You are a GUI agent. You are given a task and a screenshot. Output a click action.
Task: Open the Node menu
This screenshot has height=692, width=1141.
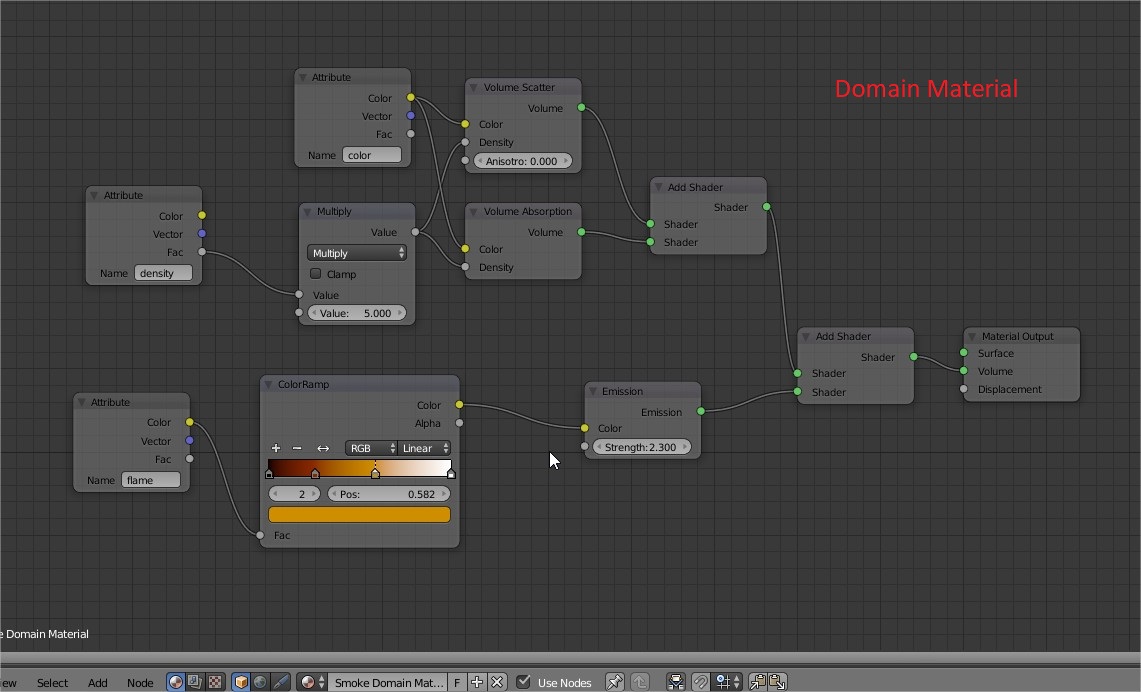click(x=140, y=683)
